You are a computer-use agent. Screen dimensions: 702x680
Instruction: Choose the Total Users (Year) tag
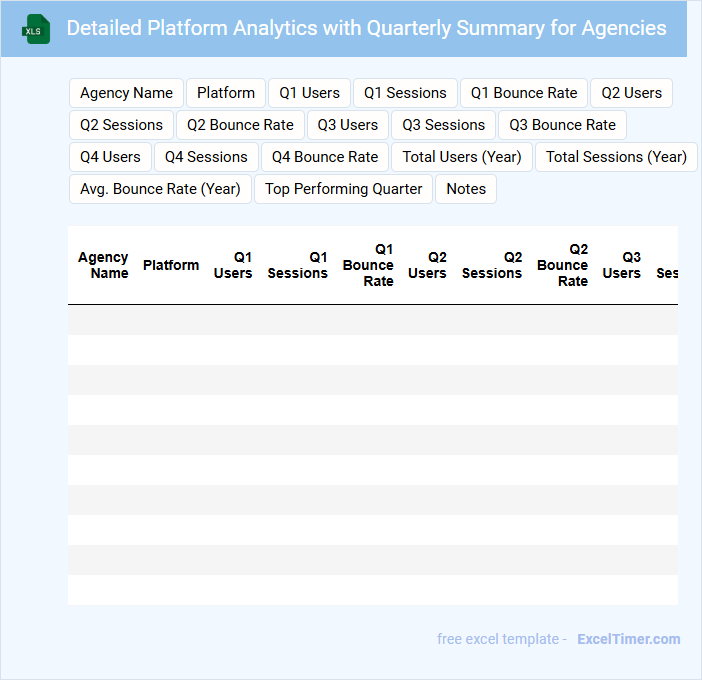click(462, 157)
